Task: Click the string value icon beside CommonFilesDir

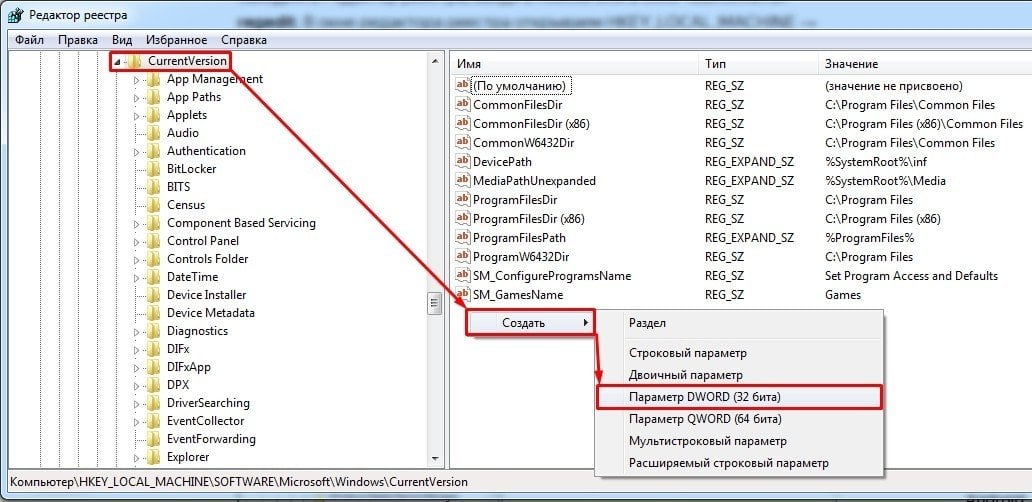Action: click(462, 105)
